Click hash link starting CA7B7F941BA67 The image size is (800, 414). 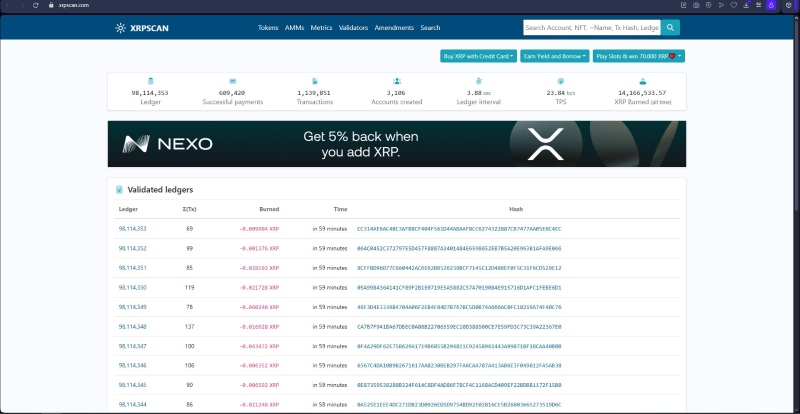pos(459,327)
